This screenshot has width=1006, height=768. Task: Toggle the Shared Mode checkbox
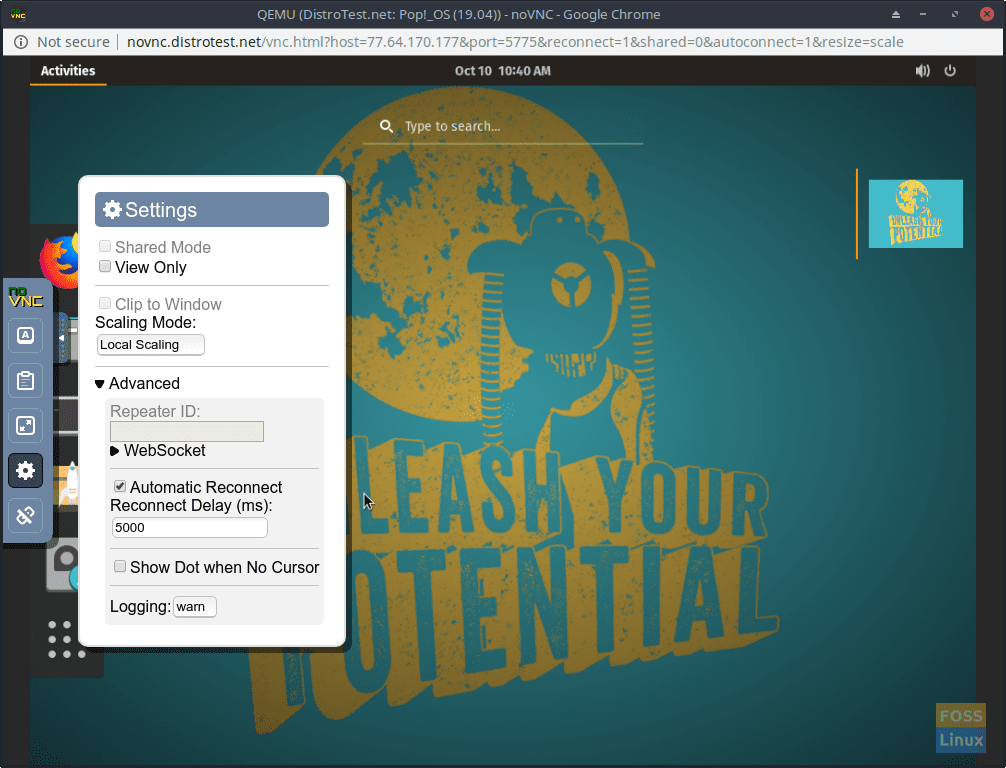[x=105, y=246]
